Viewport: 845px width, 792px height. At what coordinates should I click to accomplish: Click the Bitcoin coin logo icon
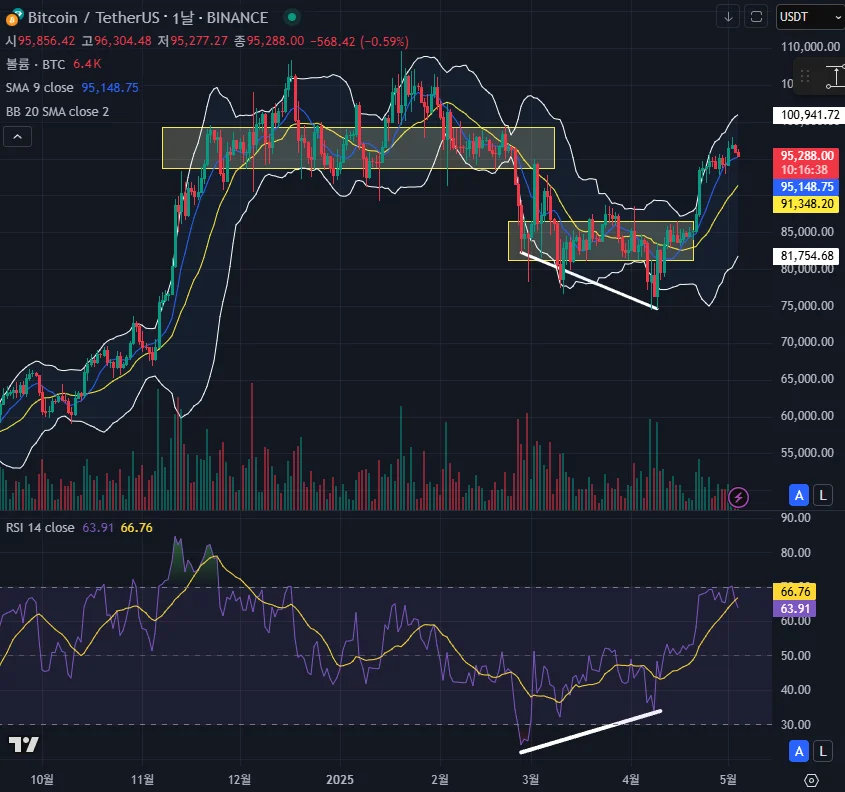(x=13, y=18)
